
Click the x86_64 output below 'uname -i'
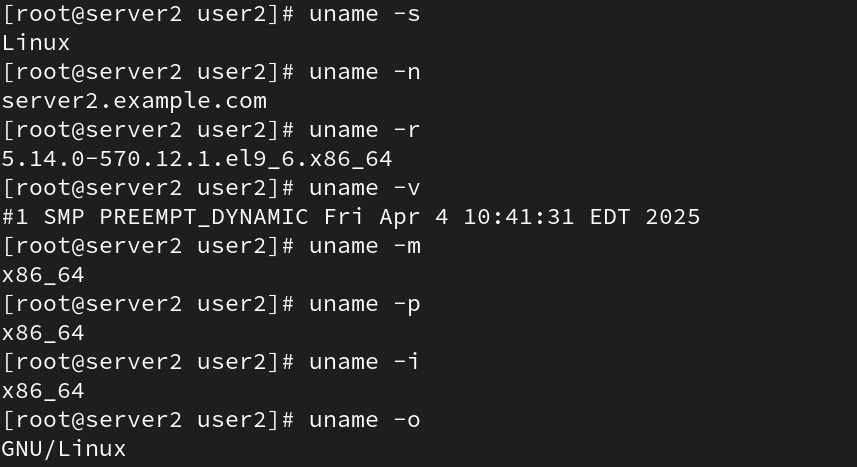(x=43, y=391)
